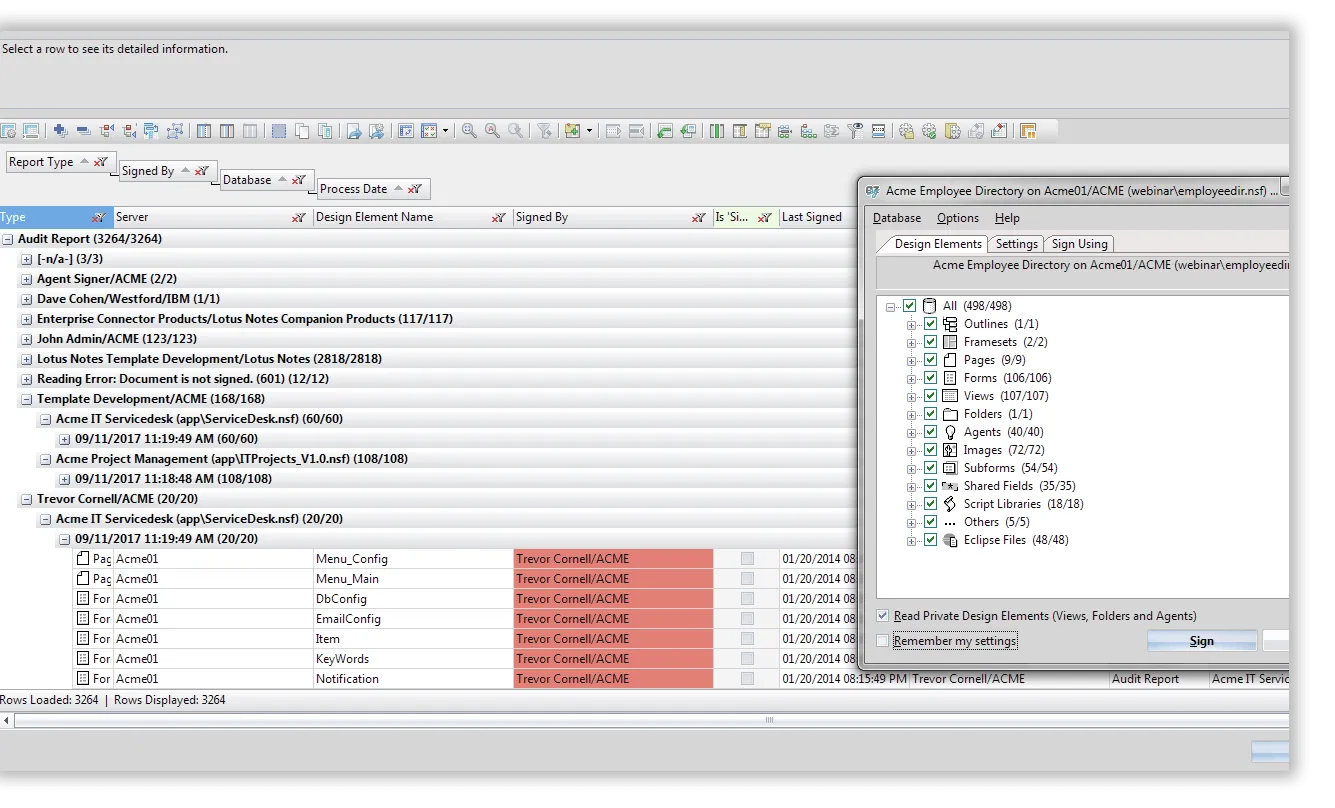This screenshot has height=808, width=1335.
Task: Click the Script Libraries scroll icon
Action: (950, 504)
